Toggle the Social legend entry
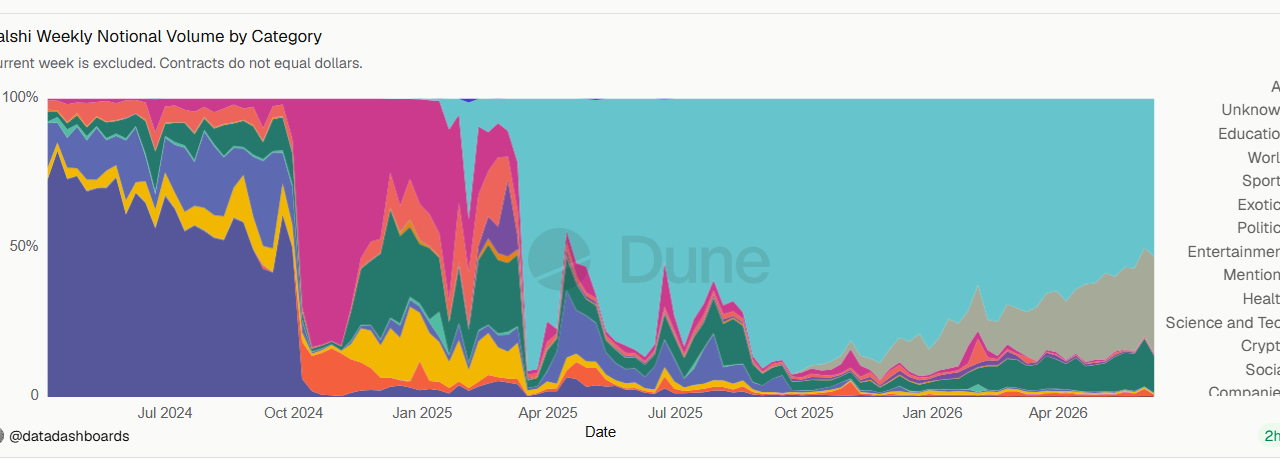The width and height of the screenshot is (1280, 459). click(x=1262, y=370)
